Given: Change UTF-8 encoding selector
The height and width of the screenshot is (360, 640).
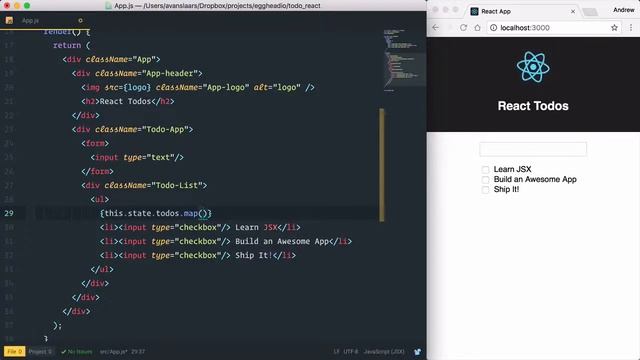Looking at the screenshot, I should point(350,351).
